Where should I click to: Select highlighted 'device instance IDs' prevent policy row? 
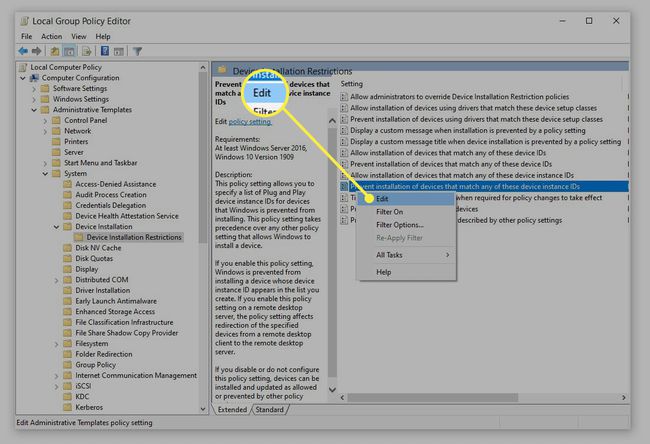pyautogui.click(x=484, y=187)
